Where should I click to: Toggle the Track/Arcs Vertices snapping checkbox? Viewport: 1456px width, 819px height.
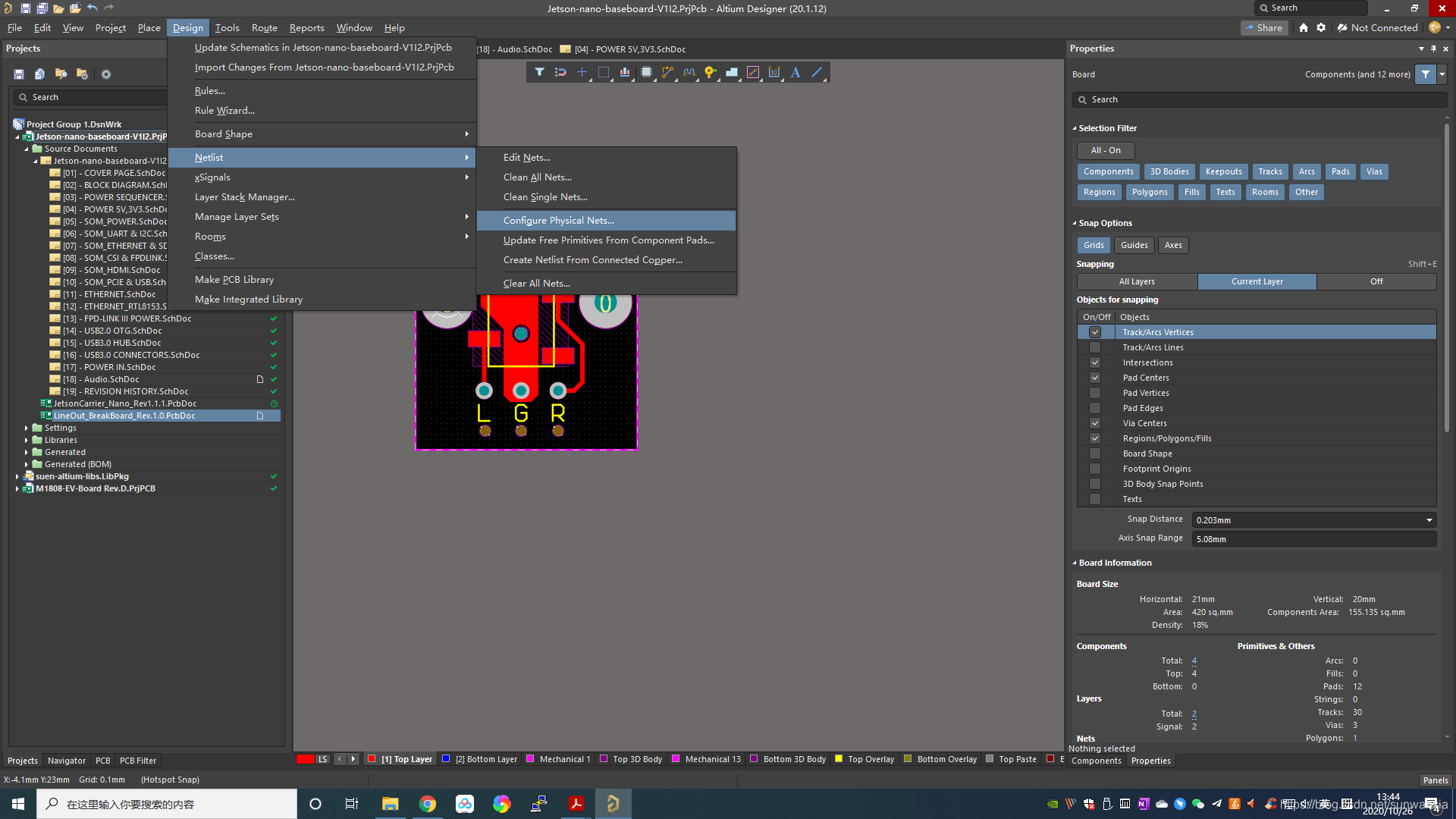tap(1095, 332)
